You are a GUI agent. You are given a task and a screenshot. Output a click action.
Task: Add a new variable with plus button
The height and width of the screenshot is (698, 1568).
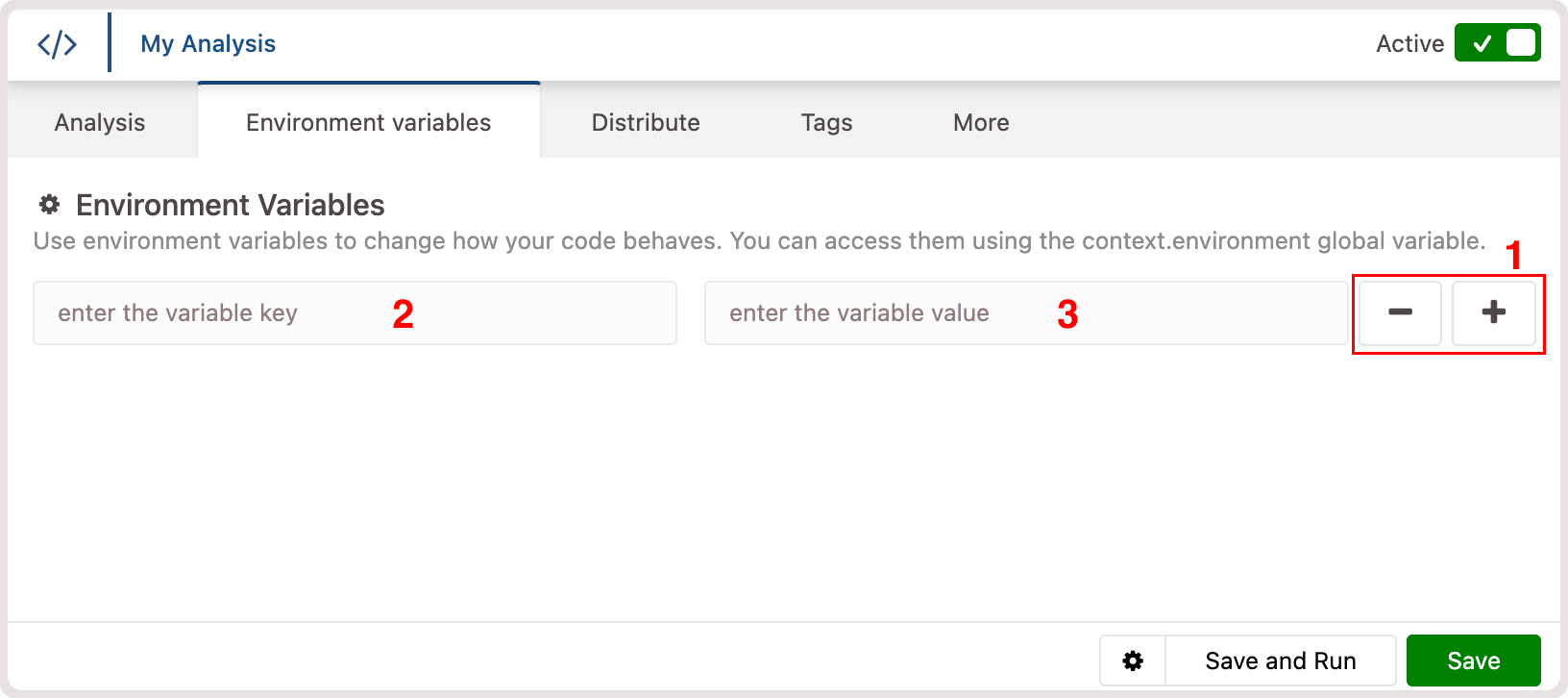coord(1493,312)
